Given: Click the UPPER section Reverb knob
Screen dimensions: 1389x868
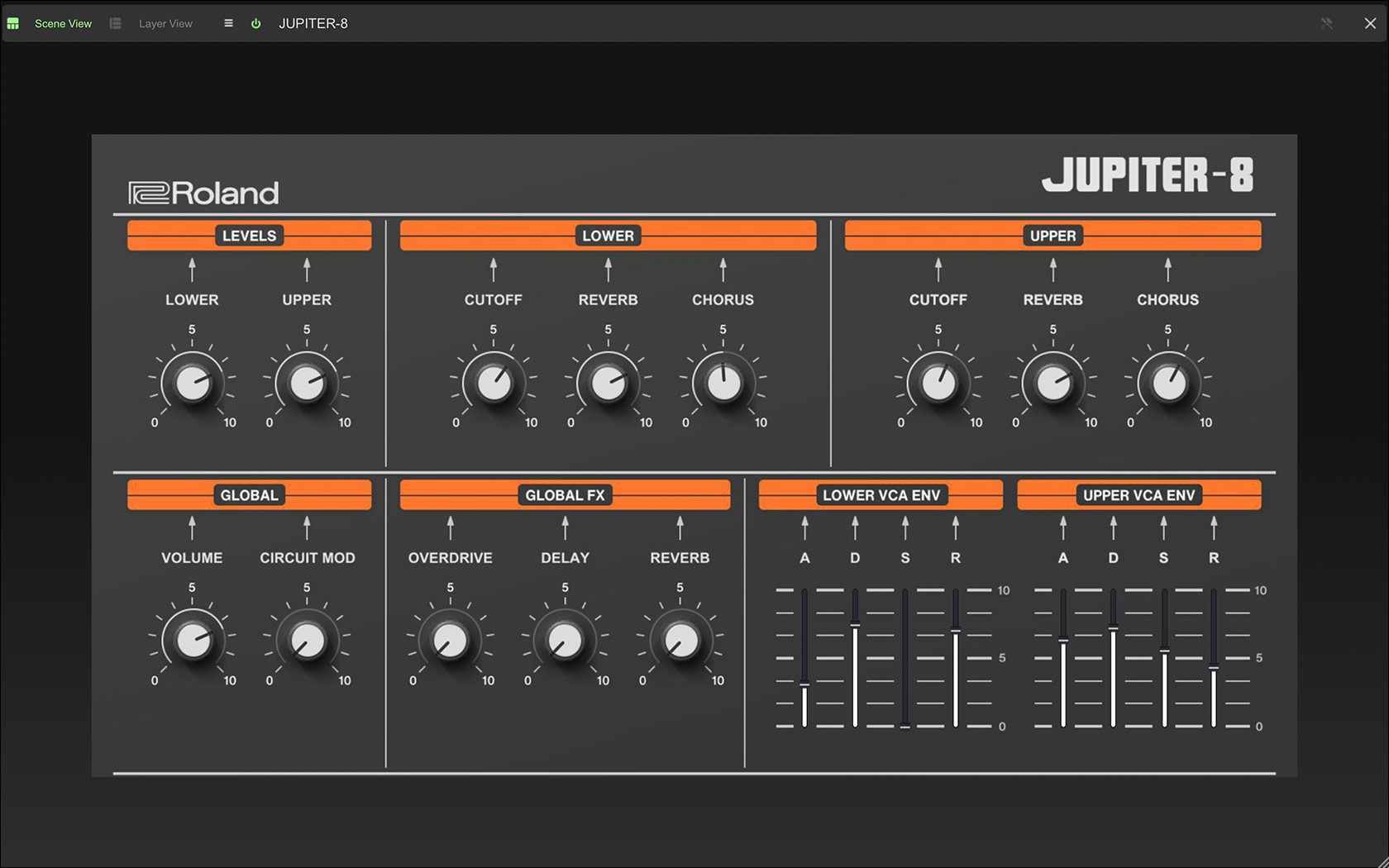Looking at the screenshot, I should [1053, 383].
